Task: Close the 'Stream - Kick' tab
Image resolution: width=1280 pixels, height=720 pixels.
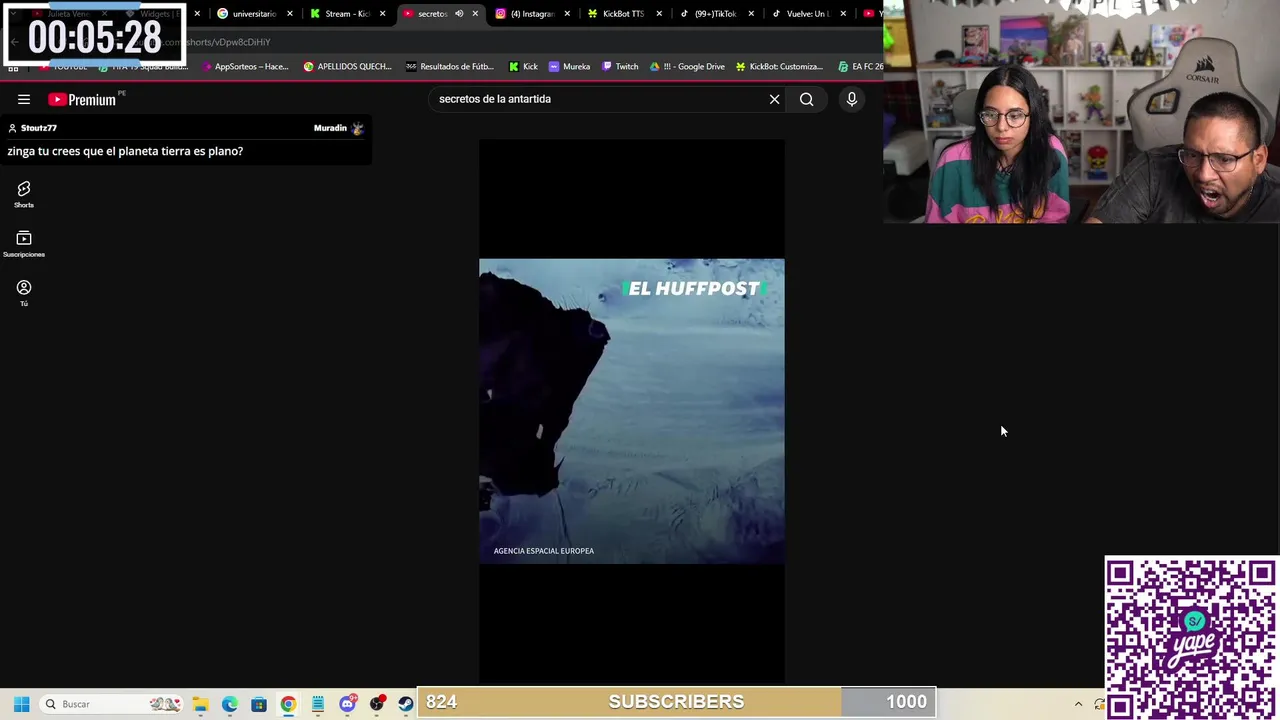Action: pyautogui.click(x=382, y=14)
